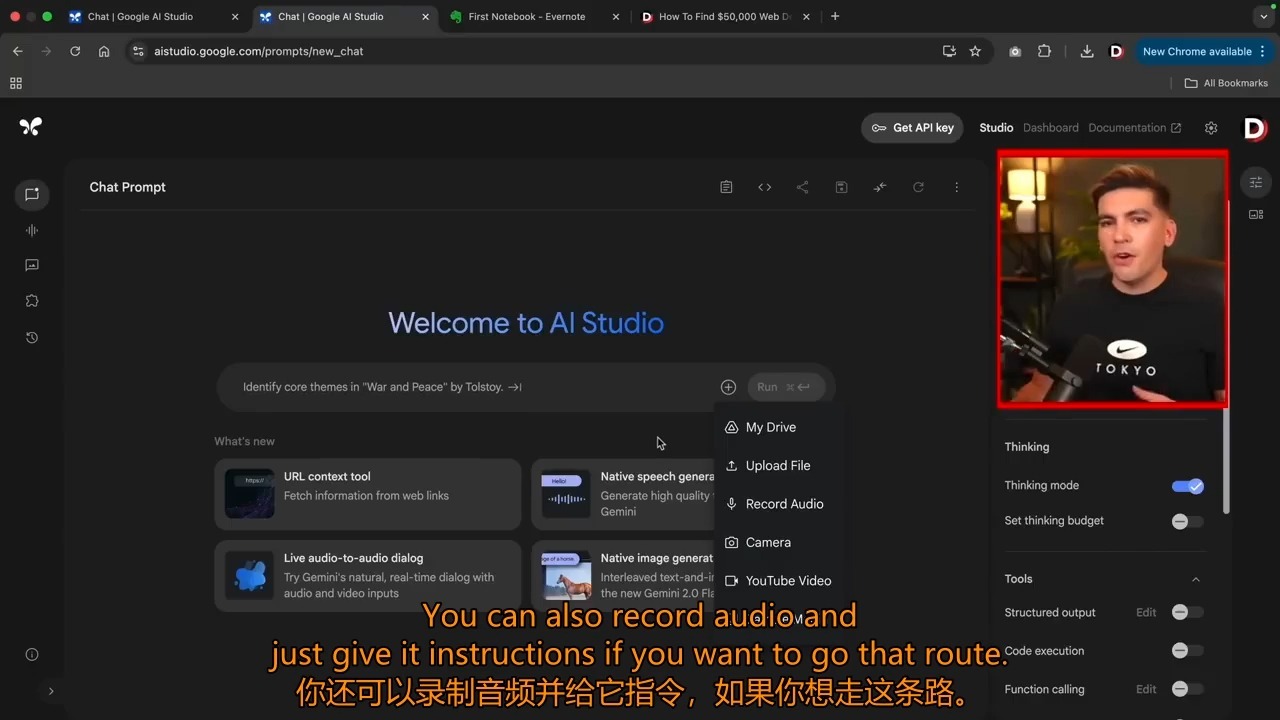Screen dimensions: 1280x720
Task: Open the Native speech generation card
Action: click(624, 494)
